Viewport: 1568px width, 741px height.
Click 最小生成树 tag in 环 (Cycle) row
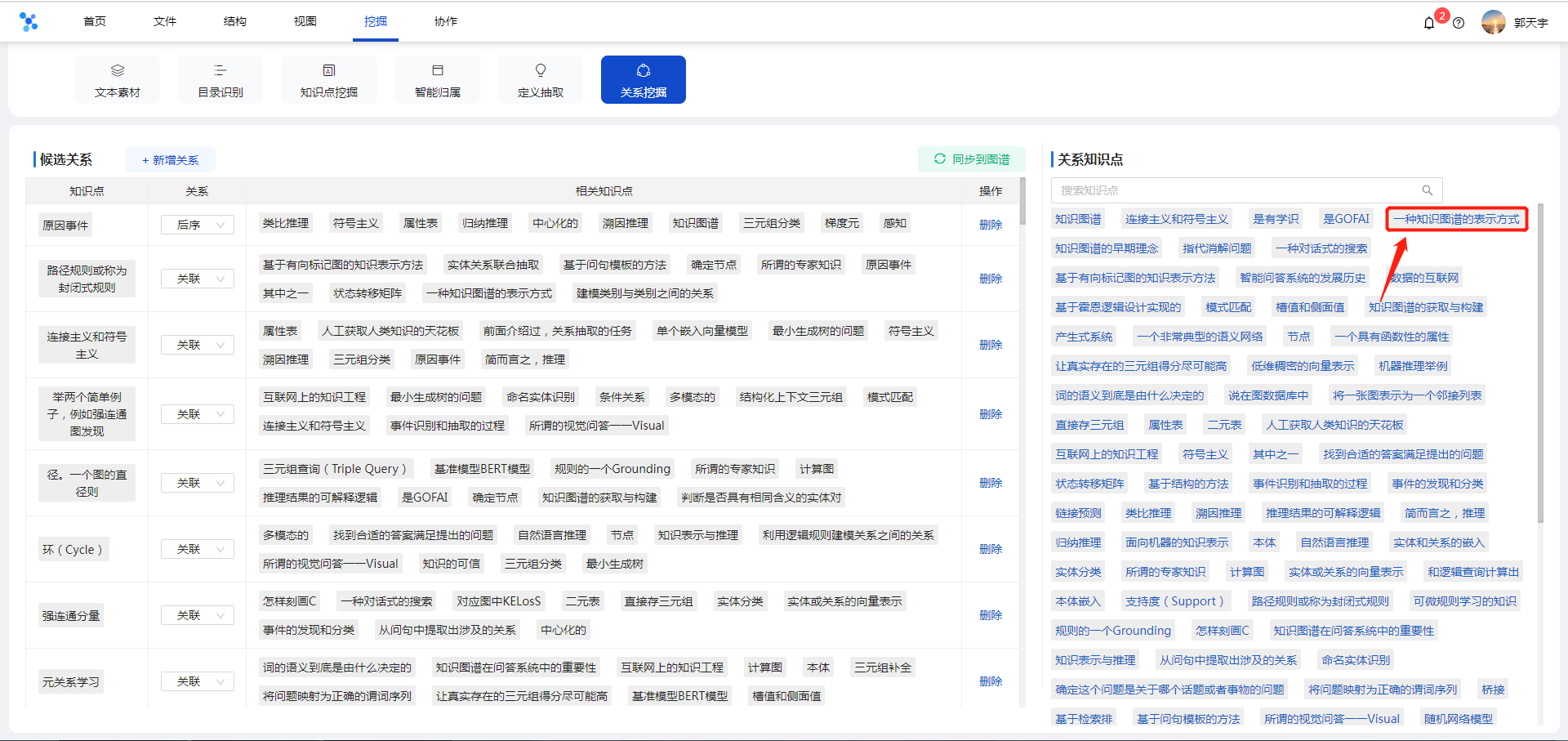pyautogui.click(x=615, y=564)
